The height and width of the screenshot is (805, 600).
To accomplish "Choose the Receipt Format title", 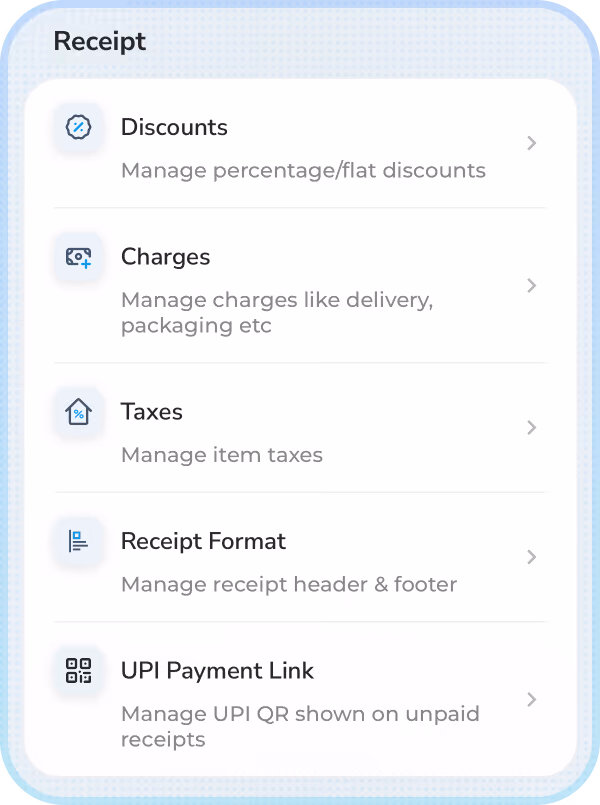I will tap(203, 542).
